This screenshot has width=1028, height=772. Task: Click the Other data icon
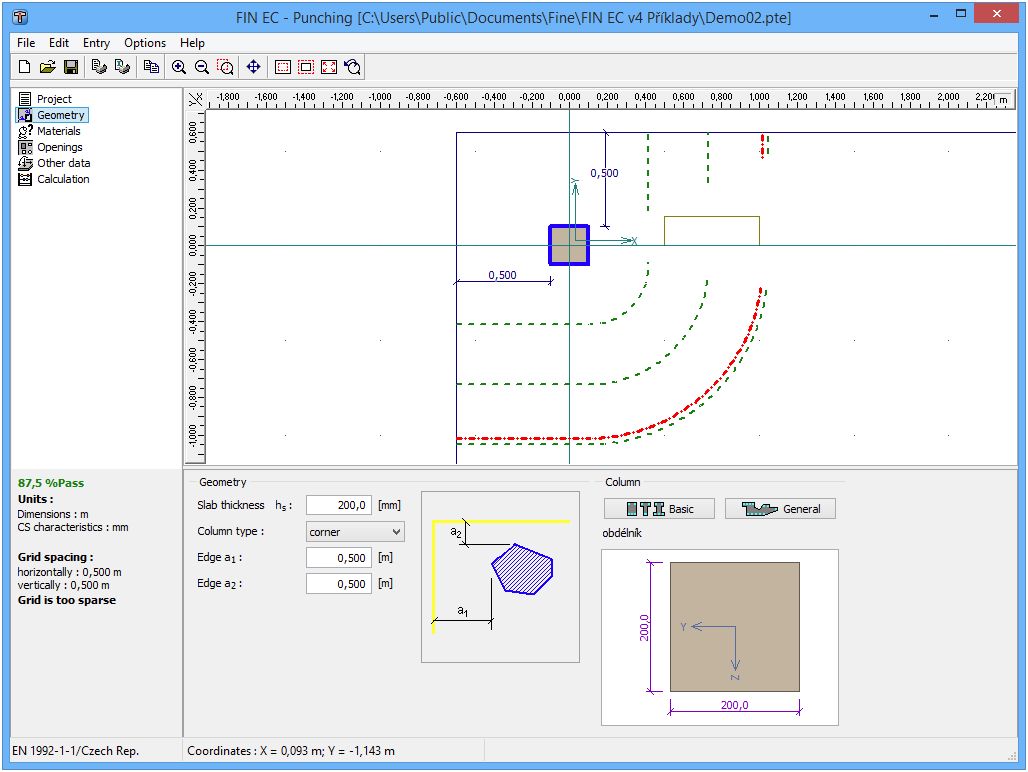(25, 163)
